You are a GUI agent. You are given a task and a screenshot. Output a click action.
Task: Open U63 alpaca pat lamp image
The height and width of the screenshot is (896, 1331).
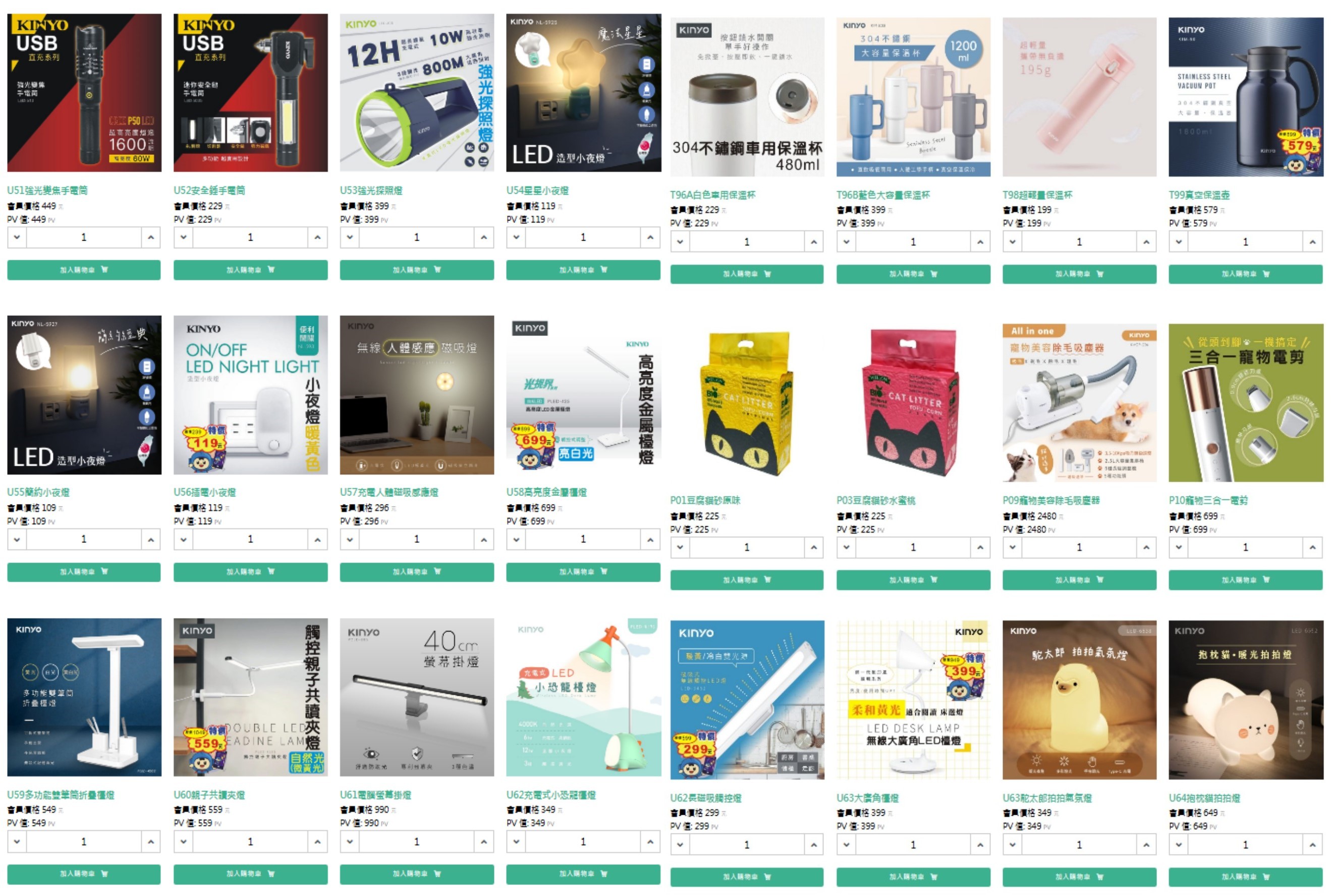(1079, 700)
